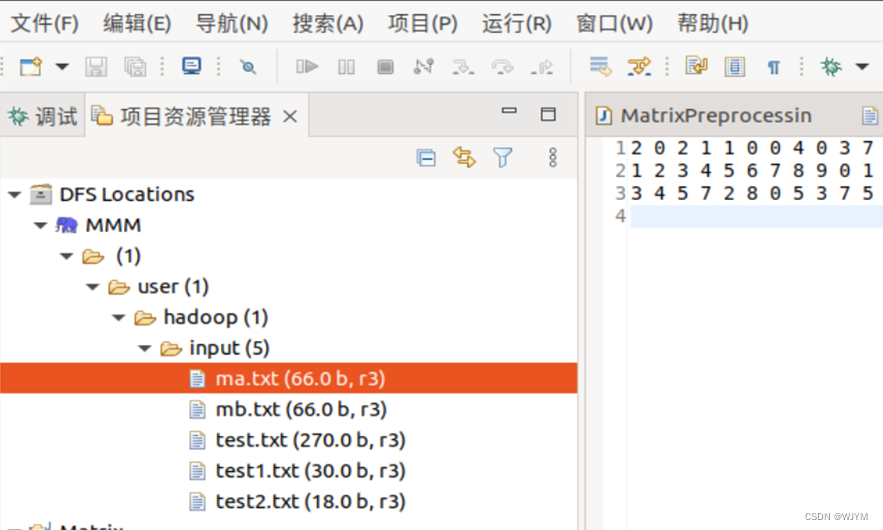Open the New wizard toolbar icon
This screenshot has height=530, width=883.
pyautogui.click(x=30, y=66)
